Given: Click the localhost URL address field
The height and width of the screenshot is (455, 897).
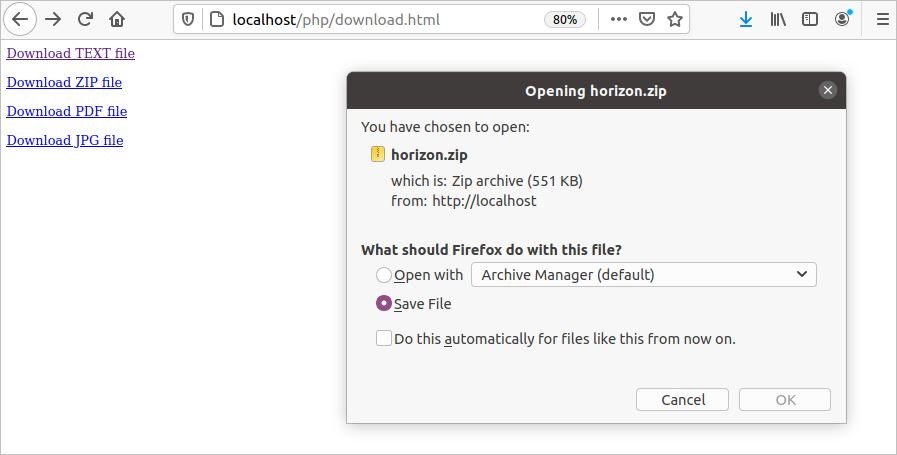Looking at the screenshot, I should (380, 19).
